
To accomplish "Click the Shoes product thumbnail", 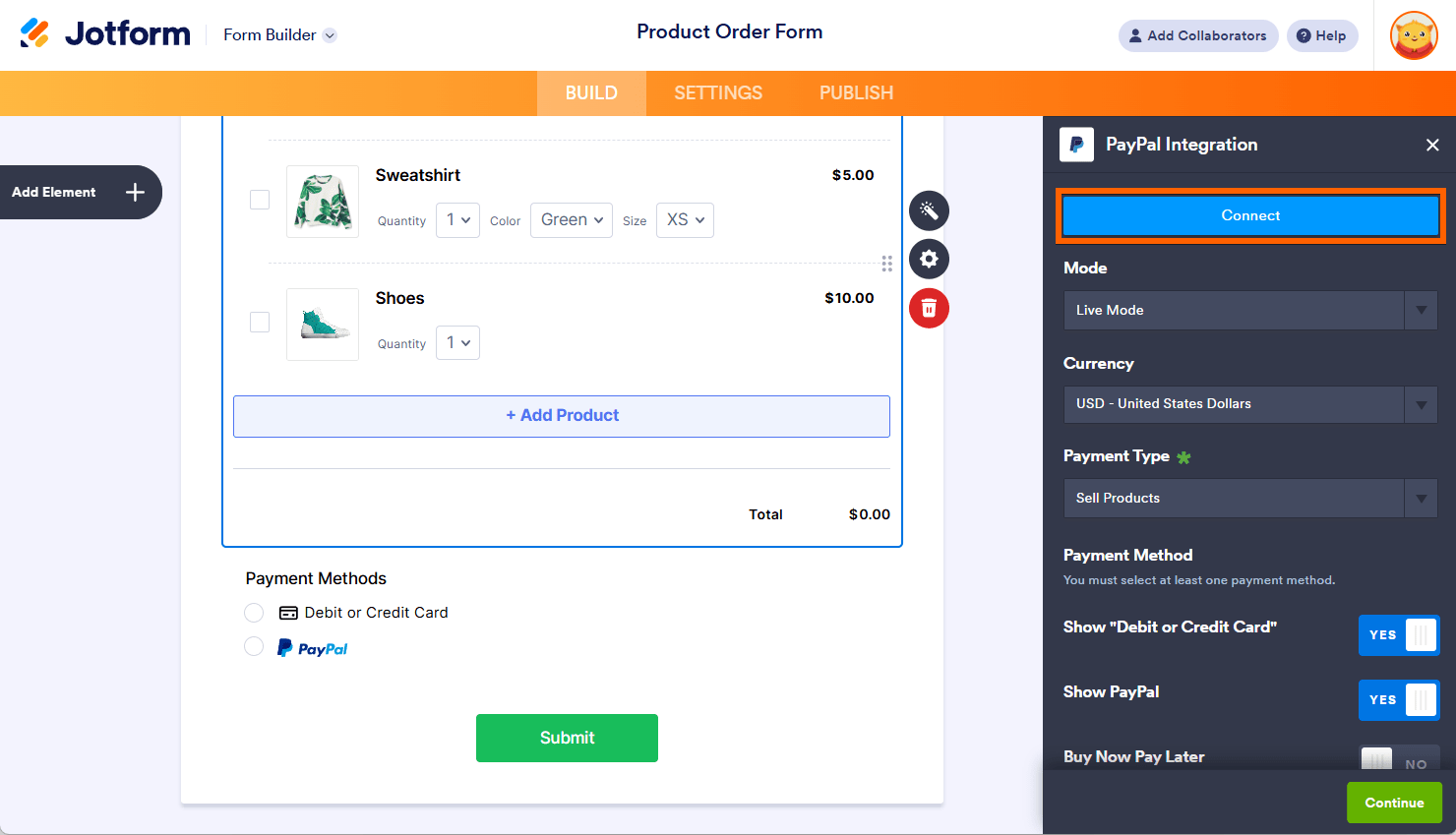I will (x=323, y=325).
